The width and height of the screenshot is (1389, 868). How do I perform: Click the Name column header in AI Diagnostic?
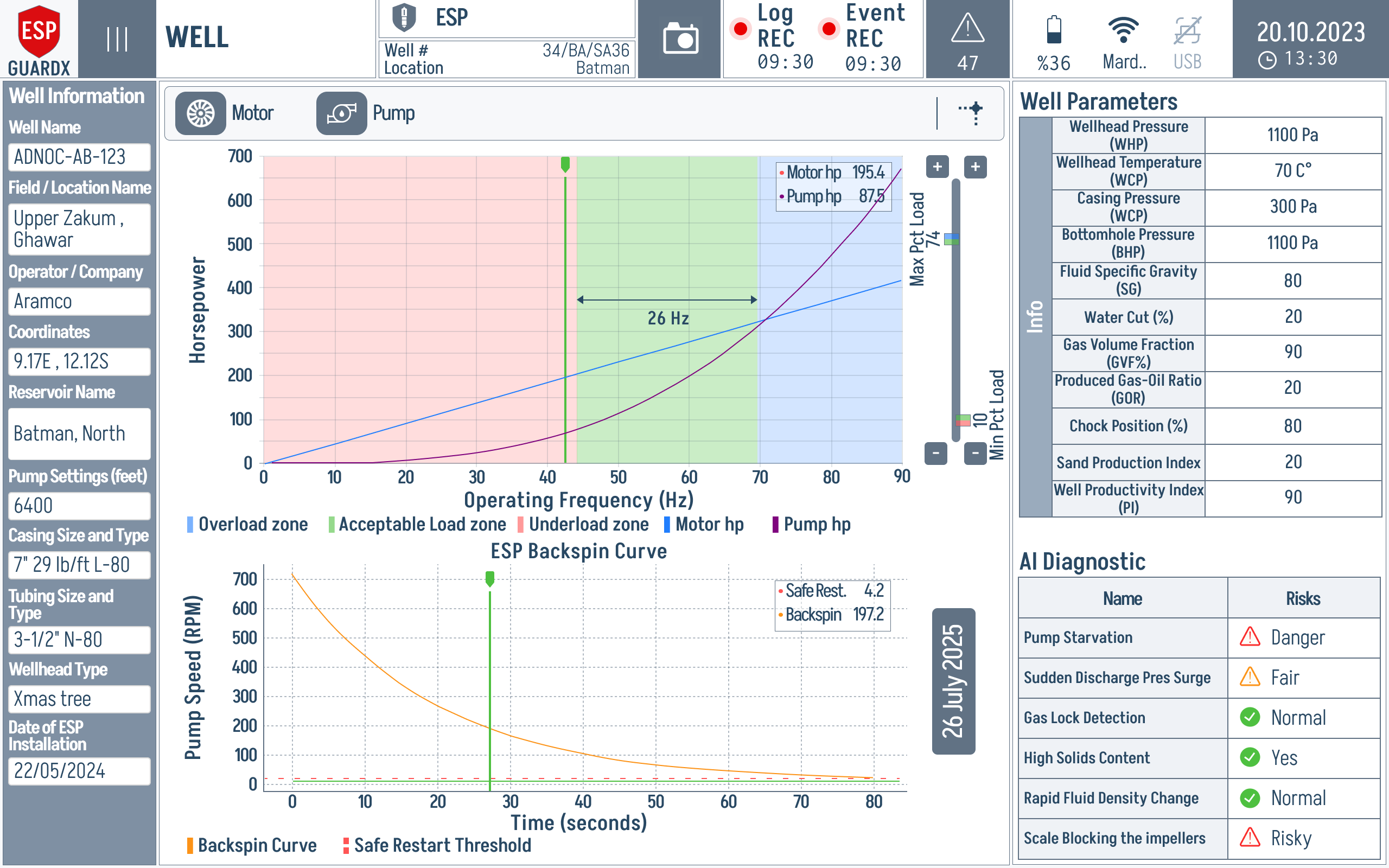pyautogui.click(x=1123, y=599)
